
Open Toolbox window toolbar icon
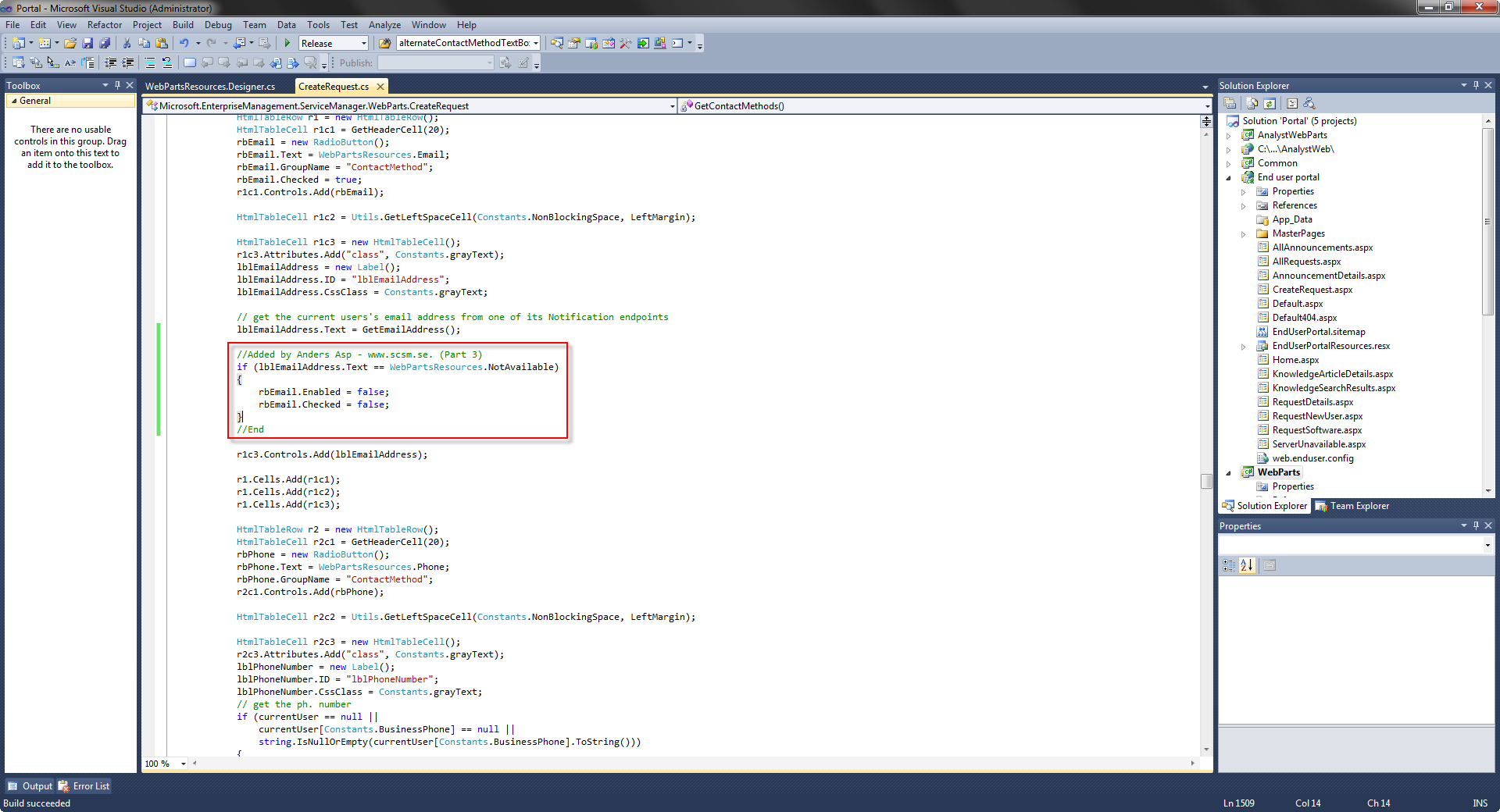626,43
